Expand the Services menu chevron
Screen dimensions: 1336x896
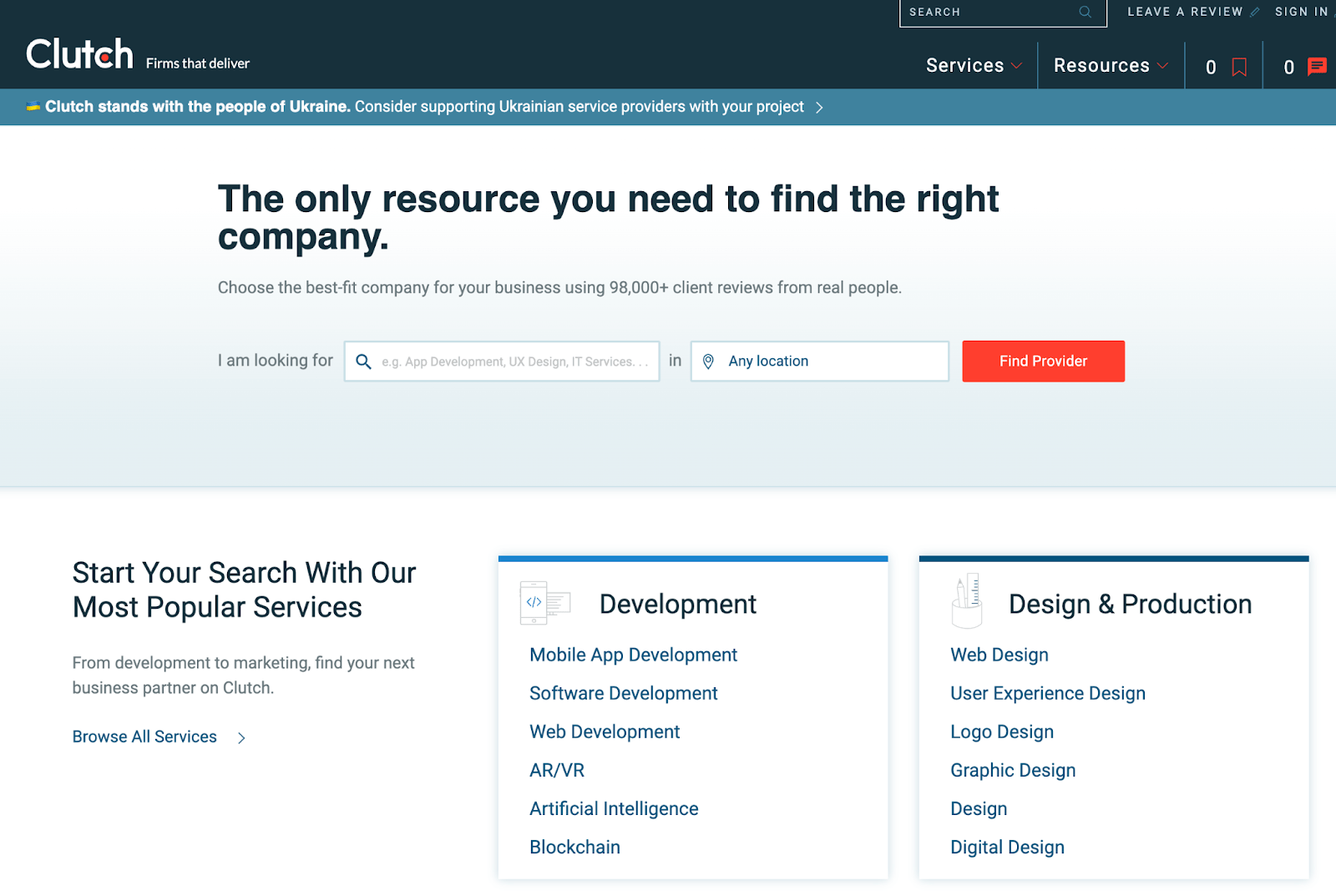1016,65
